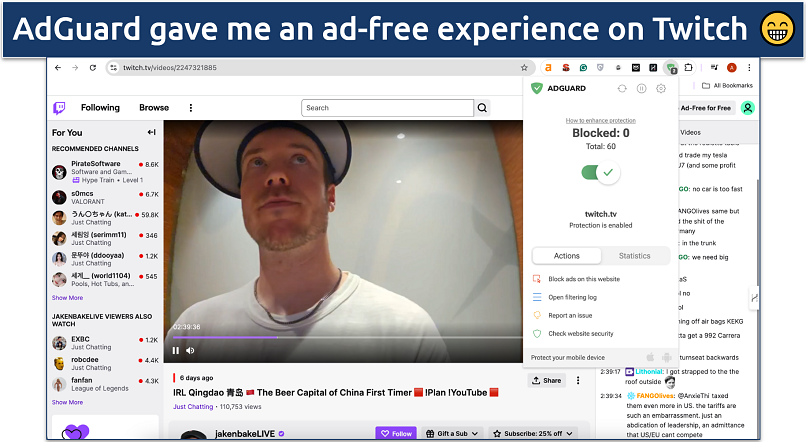Click the search magnifier button
This screenshot has width=806, height=442.
pyautogui.click(x=482, y=108)
